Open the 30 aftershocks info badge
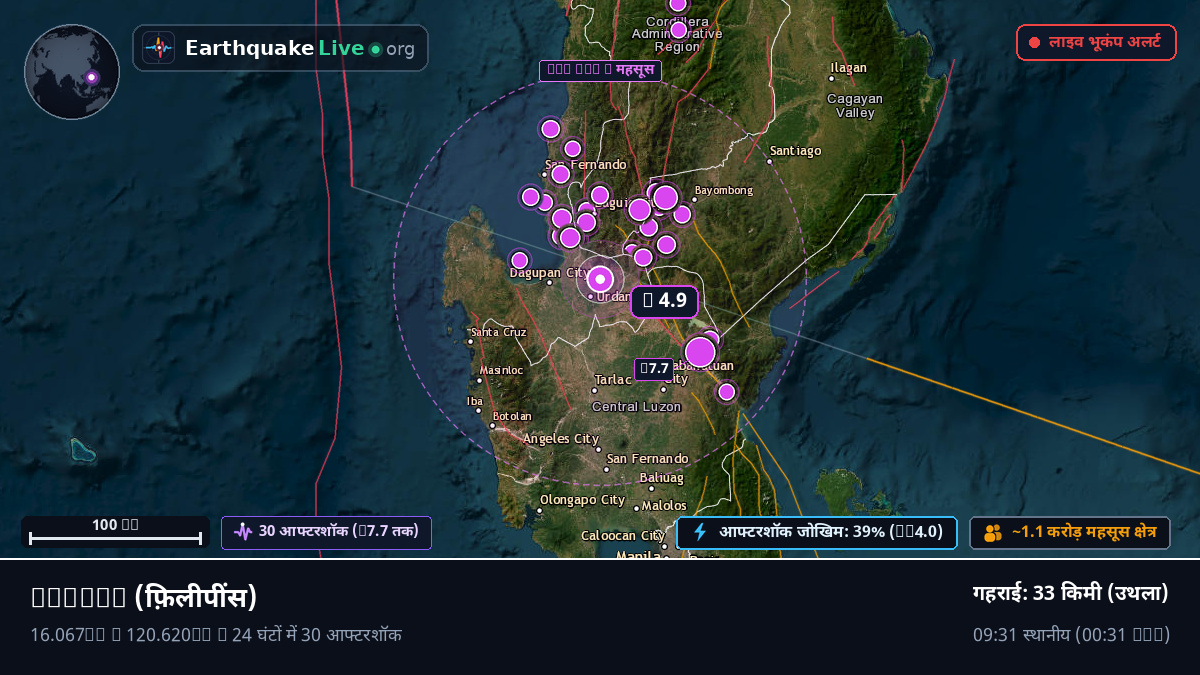 326,532
